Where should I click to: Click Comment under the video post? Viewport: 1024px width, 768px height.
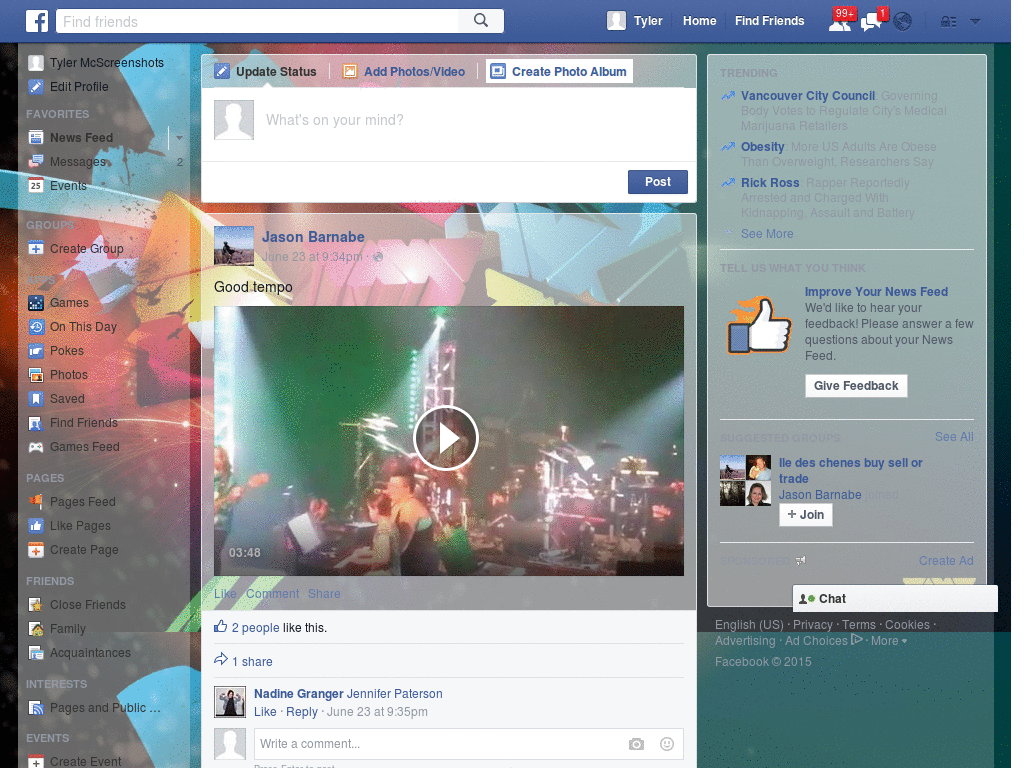pyautogui.click(x=272, y=594)
